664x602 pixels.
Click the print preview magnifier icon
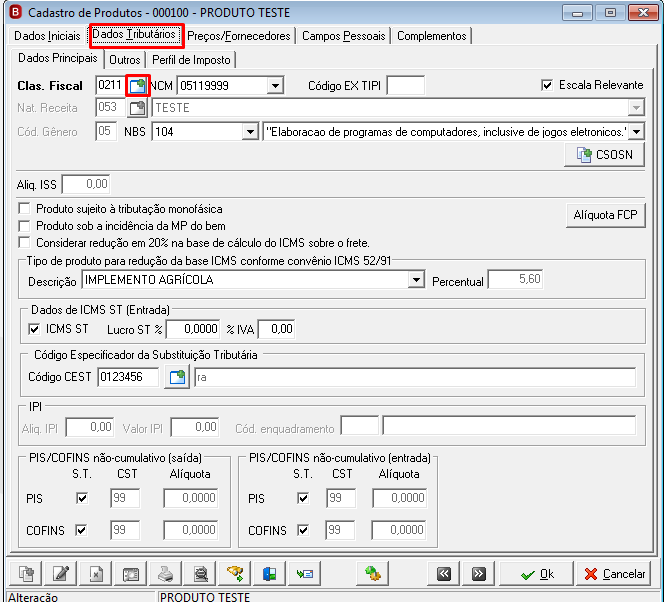(x=200, y=574)
